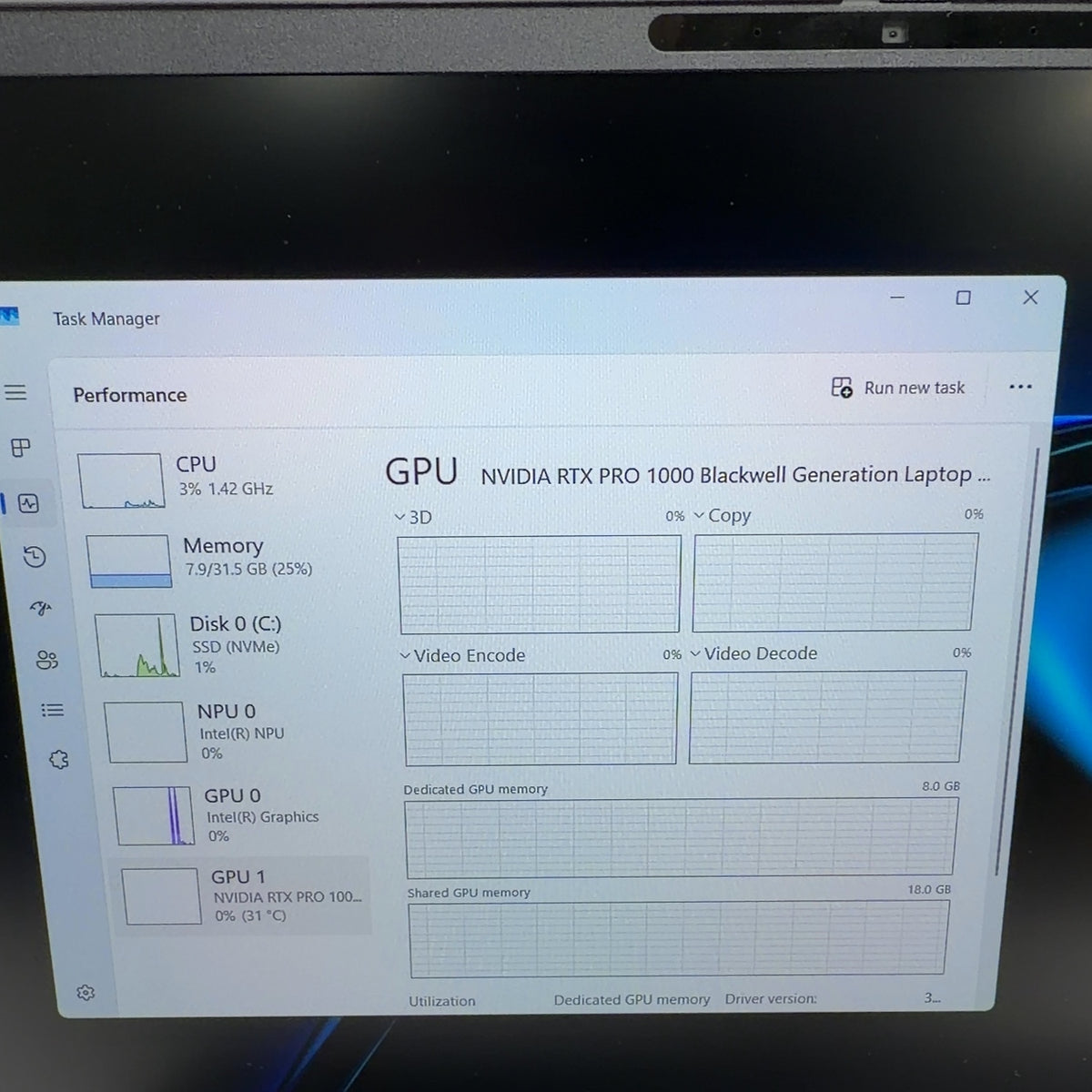Click the 8.0 GB dedicated memory value

(941, 786)
